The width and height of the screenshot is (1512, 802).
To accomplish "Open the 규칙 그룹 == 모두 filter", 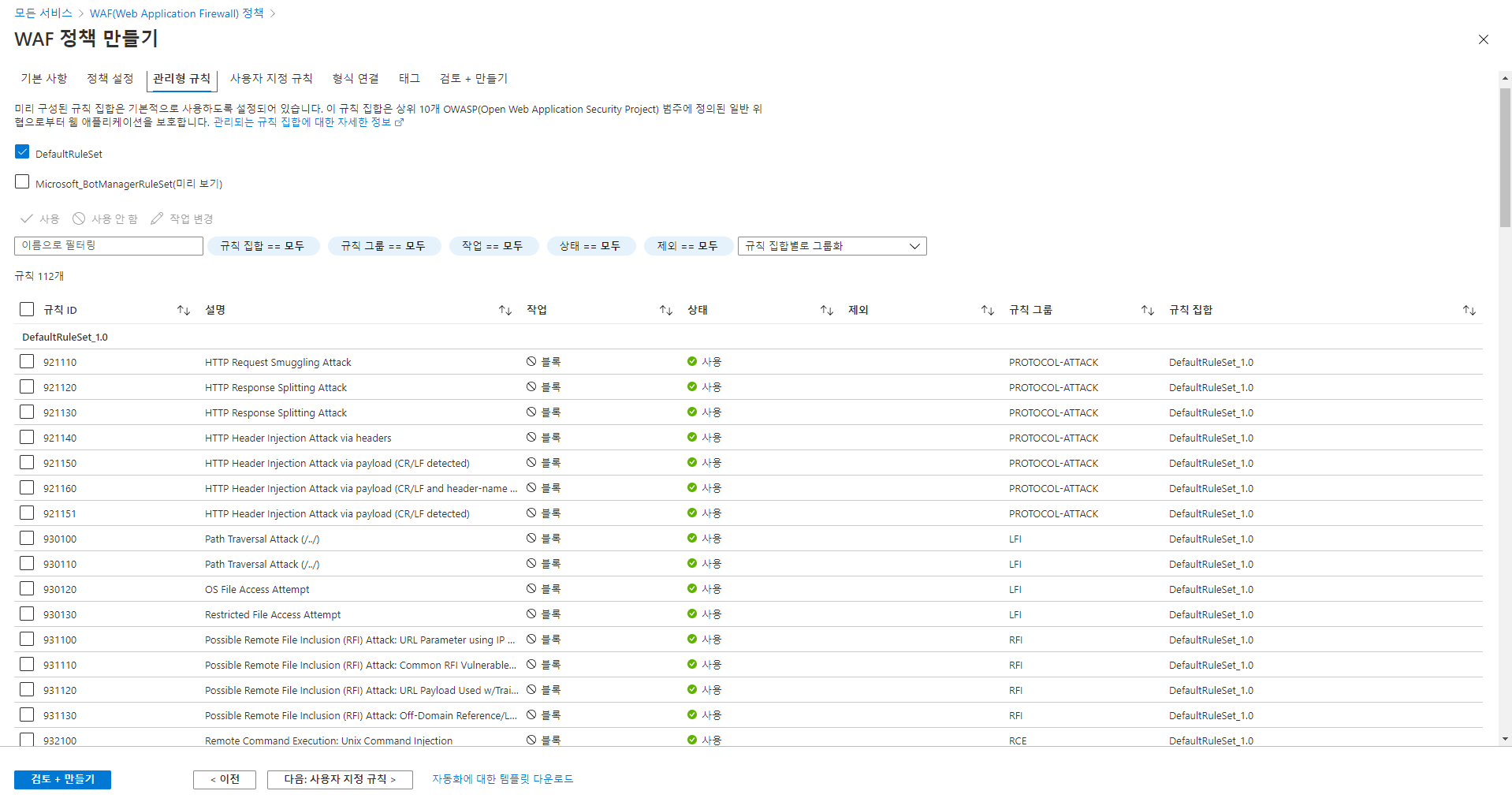I will pos(383,246).
